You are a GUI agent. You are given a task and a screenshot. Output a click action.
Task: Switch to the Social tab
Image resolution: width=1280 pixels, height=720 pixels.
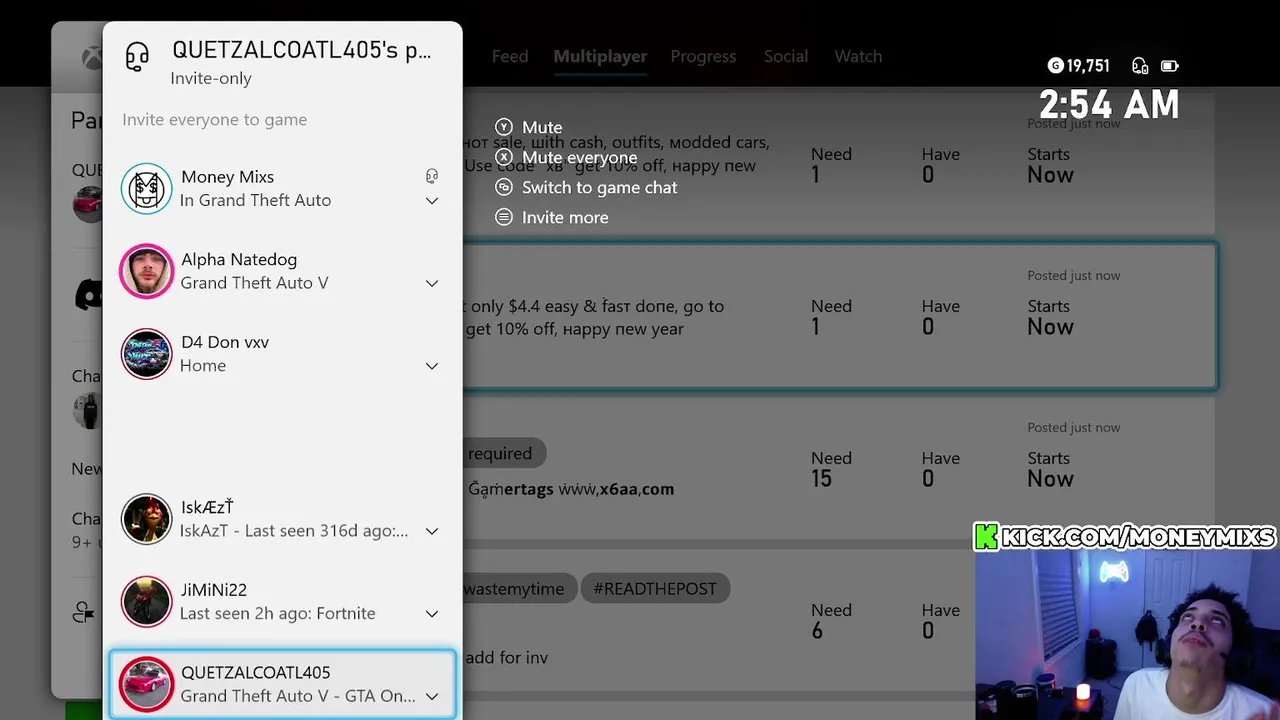pos(786,56)
